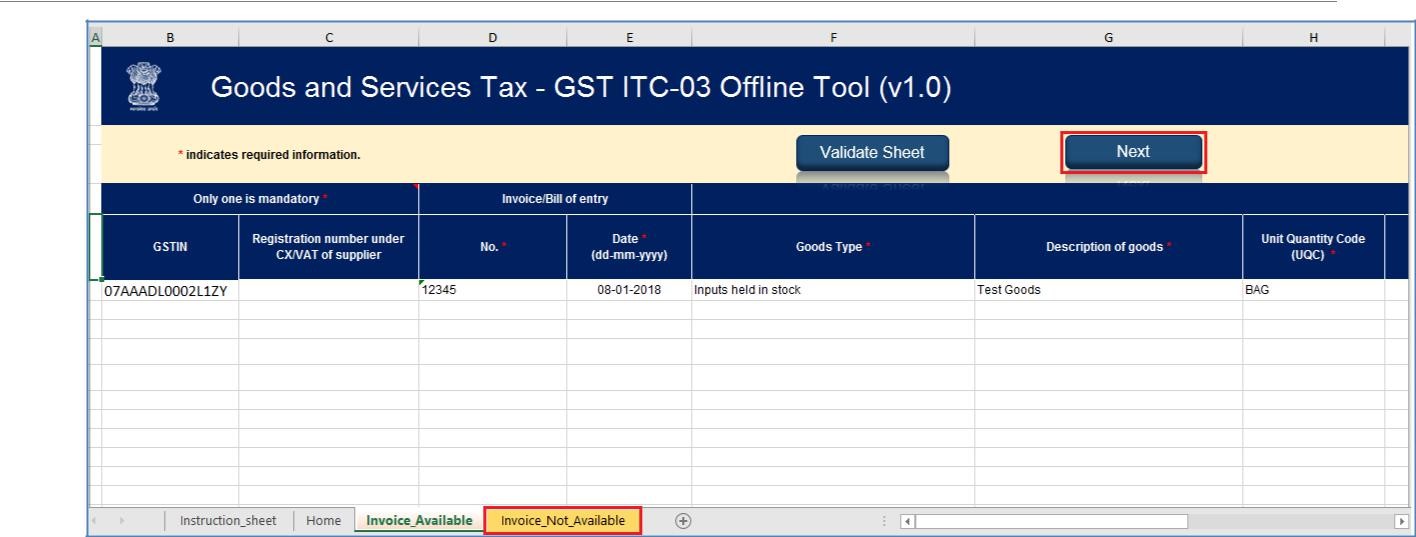Select GSTIN cell 07AAADL0002L1ZY
Screen dimensions: 1416x537
coord(170,291)
